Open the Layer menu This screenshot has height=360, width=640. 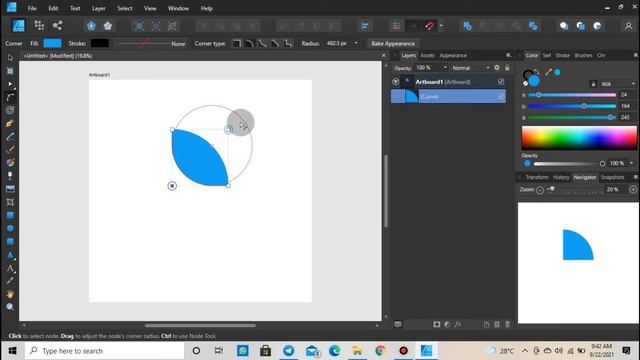(x=98, y=8)
